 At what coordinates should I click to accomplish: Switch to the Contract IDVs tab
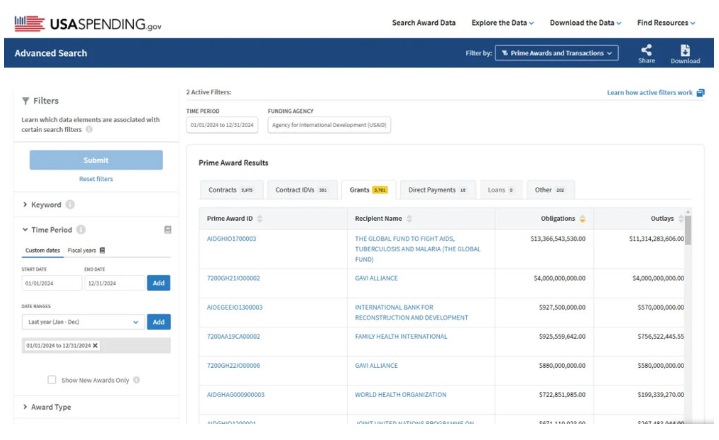[302, 190]
